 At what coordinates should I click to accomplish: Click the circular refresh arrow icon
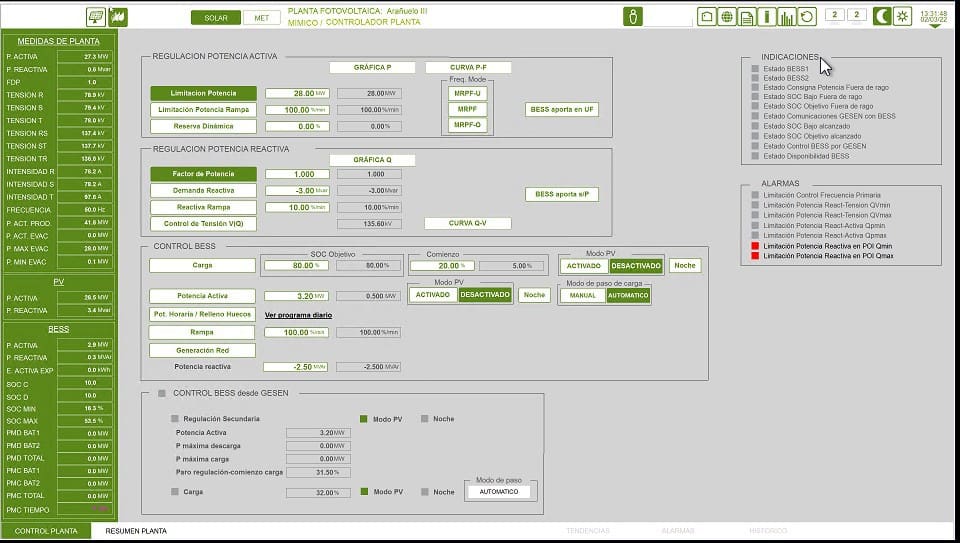[807, 16]
